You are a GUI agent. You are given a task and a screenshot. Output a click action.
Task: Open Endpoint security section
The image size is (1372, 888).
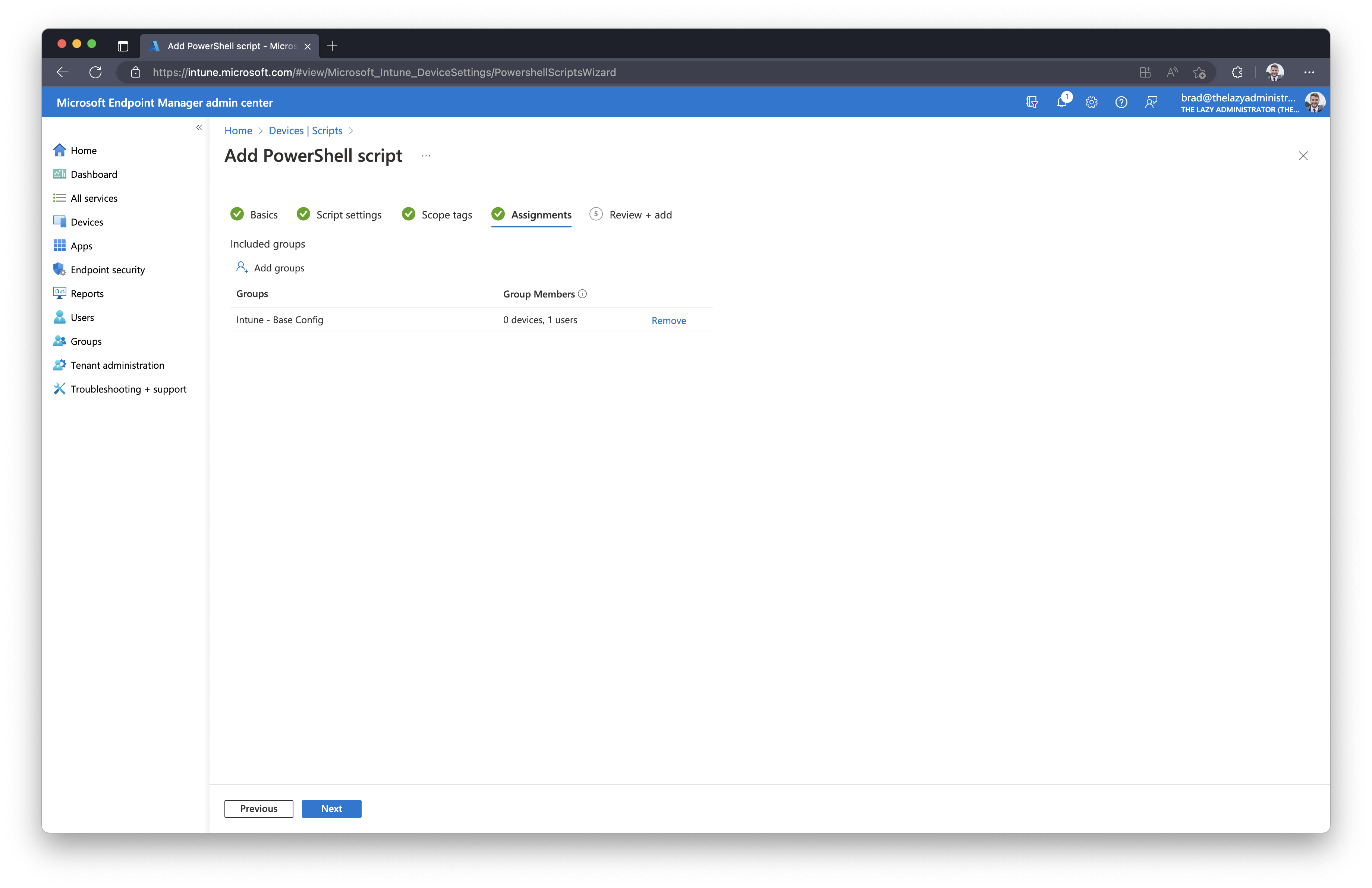pos(99,270)
